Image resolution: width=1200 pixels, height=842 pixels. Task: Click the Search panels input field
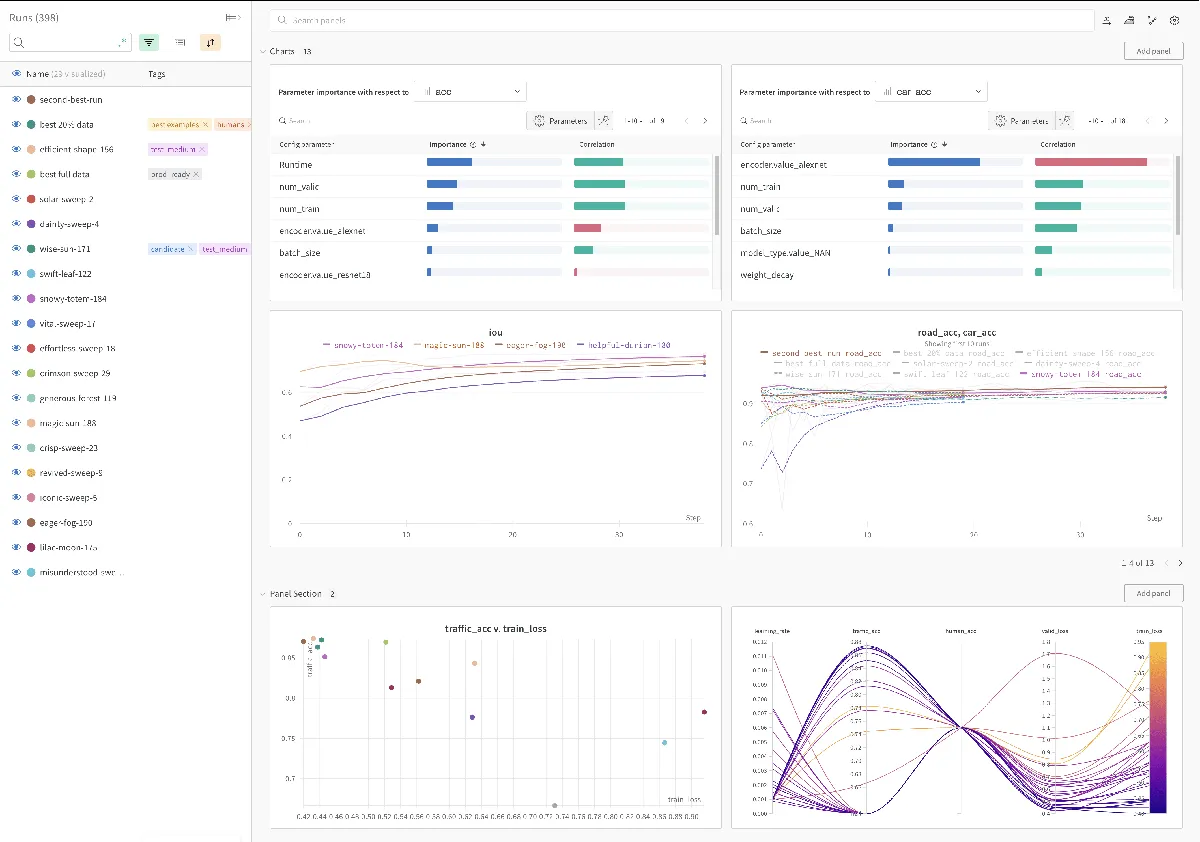(682, 20)
